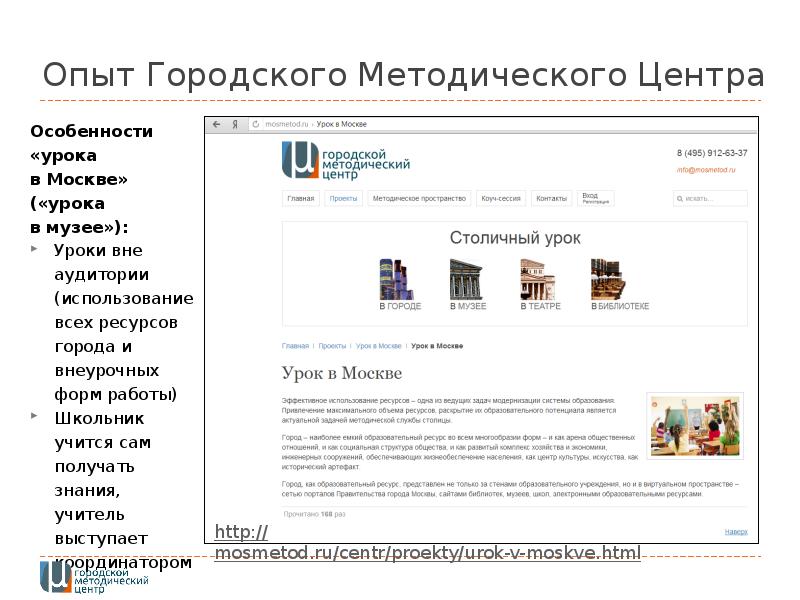Click into the 'искать...' search field
Screen dimensions: 800x600
710,199
